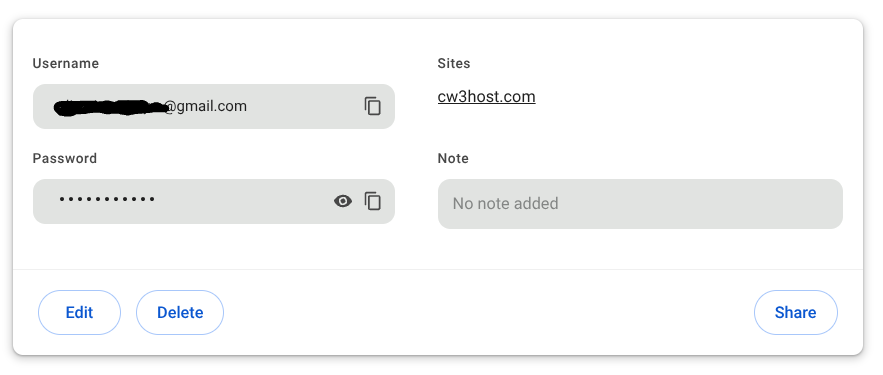Select the Username field box
The width and height of the screenshot is (883, 375).
[x=213, y=106]
